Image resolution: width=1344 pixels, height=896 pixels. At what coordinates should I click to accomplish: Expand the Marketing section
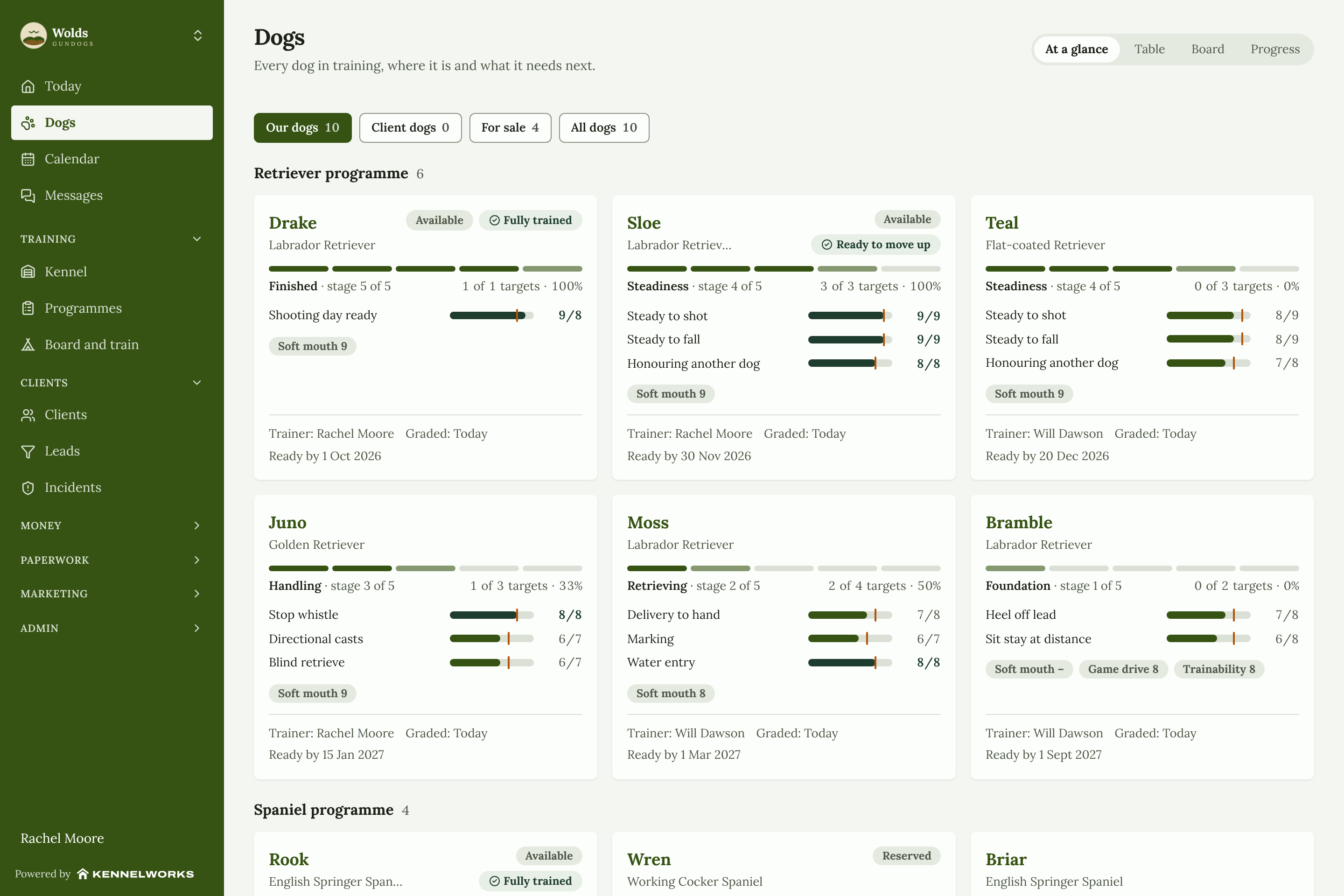pos(197,594)
